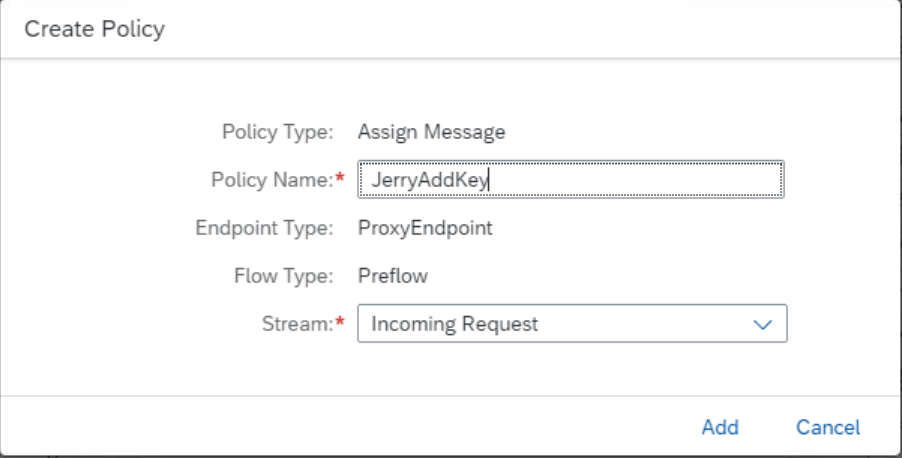Dismiss dialog with the Cancel button
The width and height of the screenshot is (902, 458).
pyautogui.click(x=827, y=427)
